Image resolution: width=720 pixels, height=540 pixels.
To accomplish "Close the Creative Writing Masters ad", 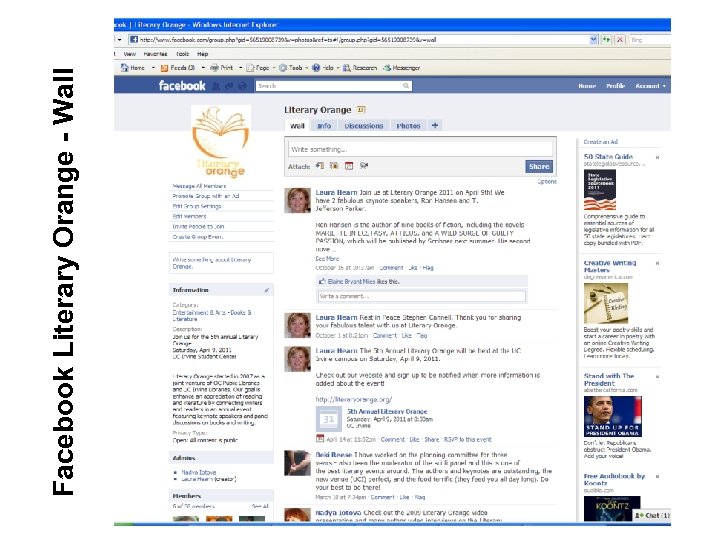I will tap(657, 264).
